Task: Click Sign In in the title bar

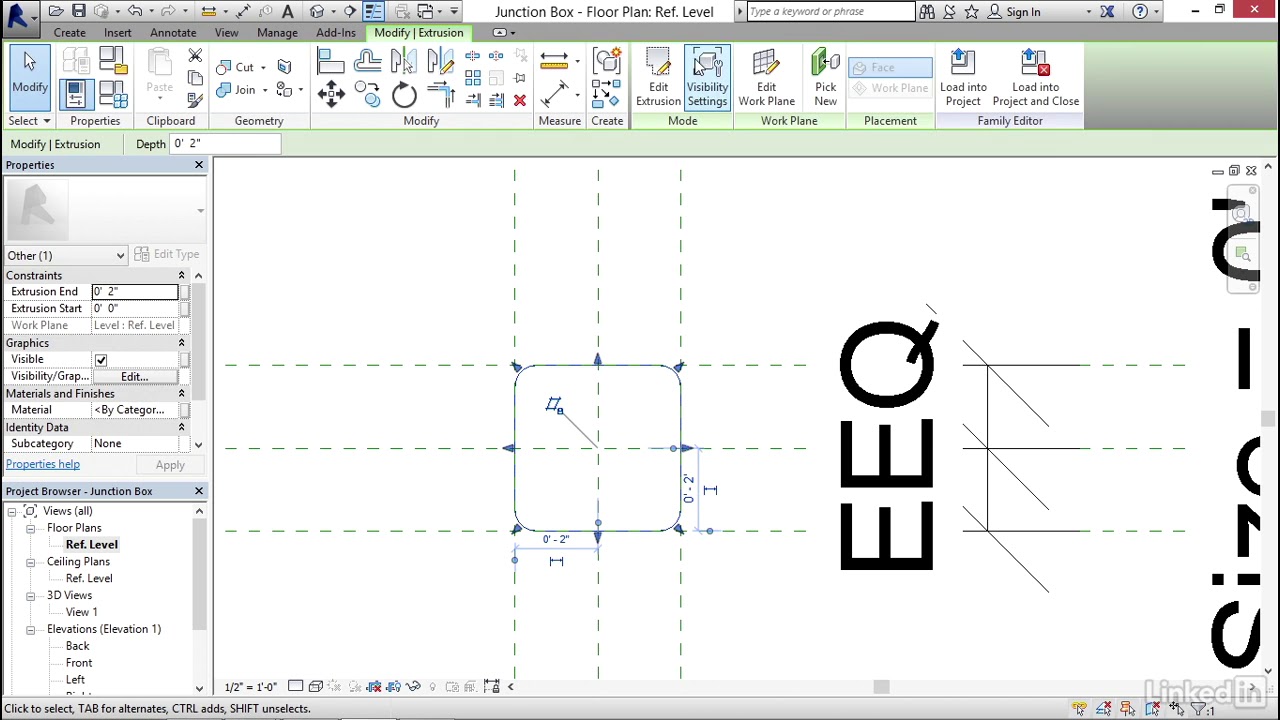Action: pyautogui.click(x=1024, y=12)
